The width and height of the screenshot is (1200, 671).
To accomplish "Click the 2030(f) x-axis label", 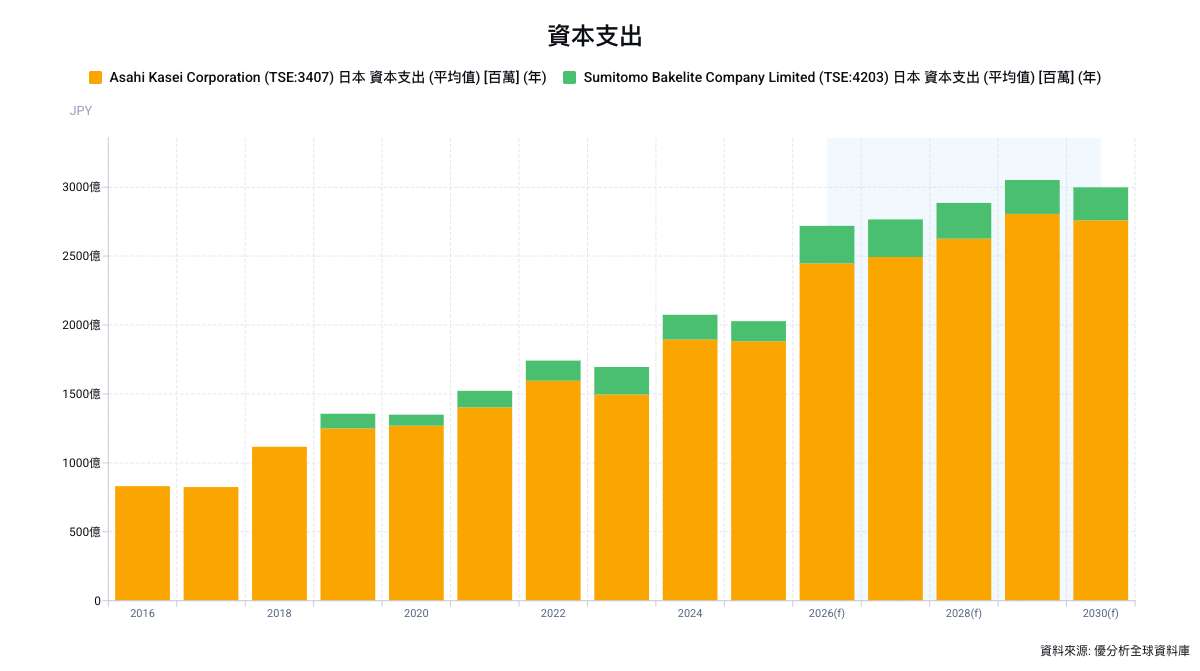I will pyautogui.click(x=1101, y=613).
